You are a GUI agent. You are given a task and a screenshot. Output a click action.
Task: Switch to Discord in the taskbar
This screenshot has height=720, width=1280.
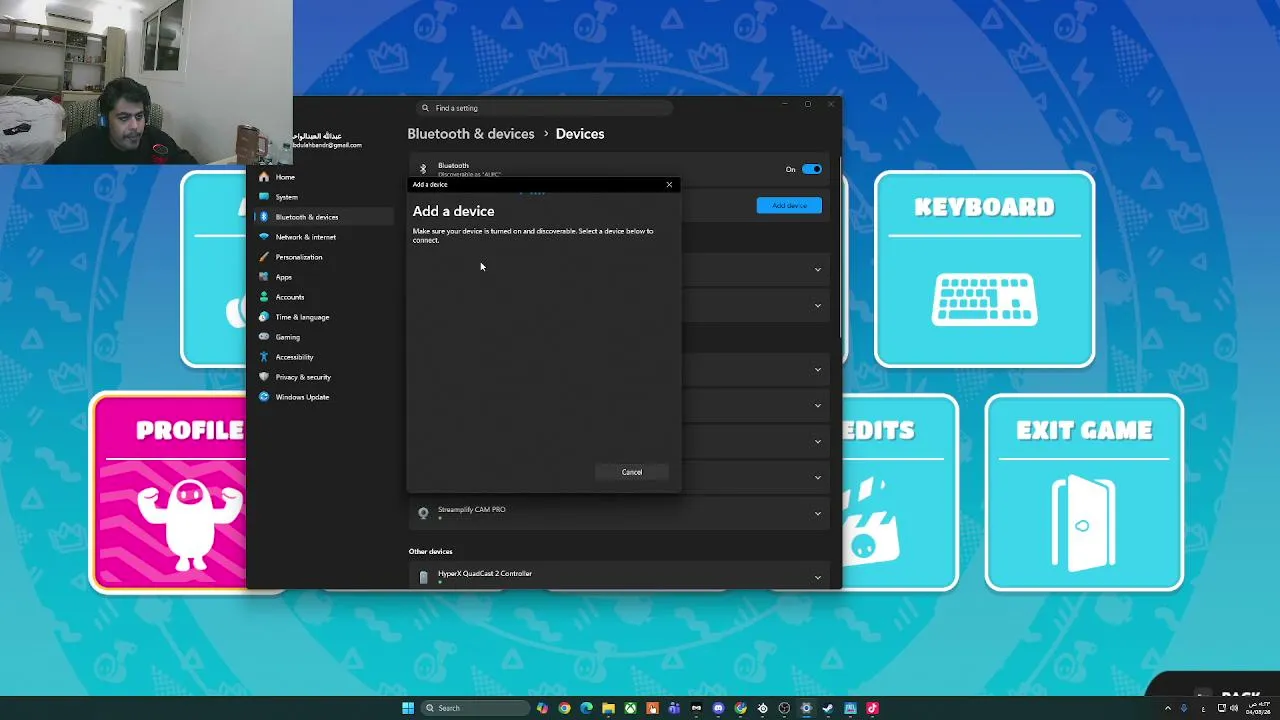(718, 708)
